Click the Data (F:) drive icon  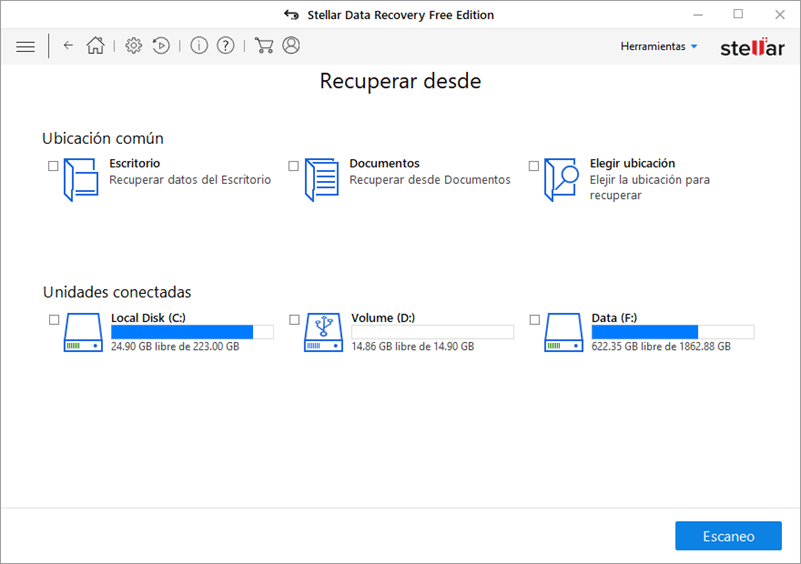coord(563,332)
